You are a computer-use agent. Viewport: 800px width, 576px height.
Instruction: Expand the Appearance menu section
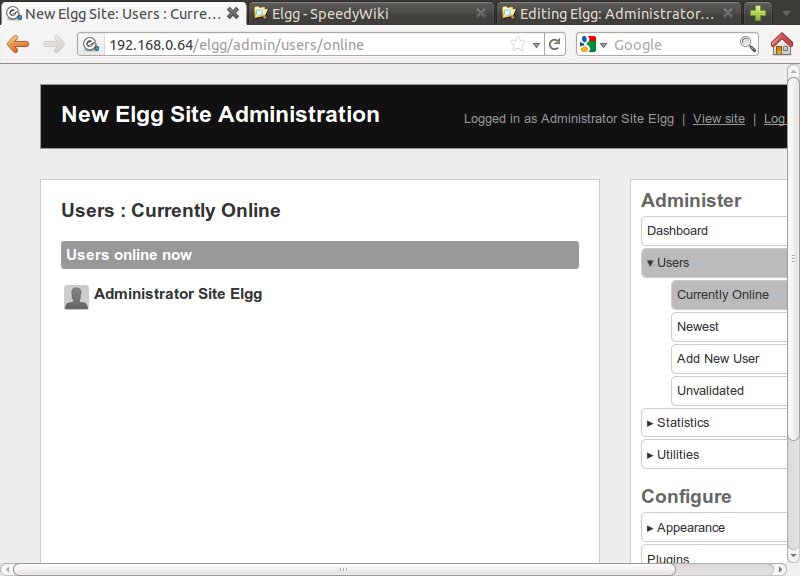(x=714, y=528)
